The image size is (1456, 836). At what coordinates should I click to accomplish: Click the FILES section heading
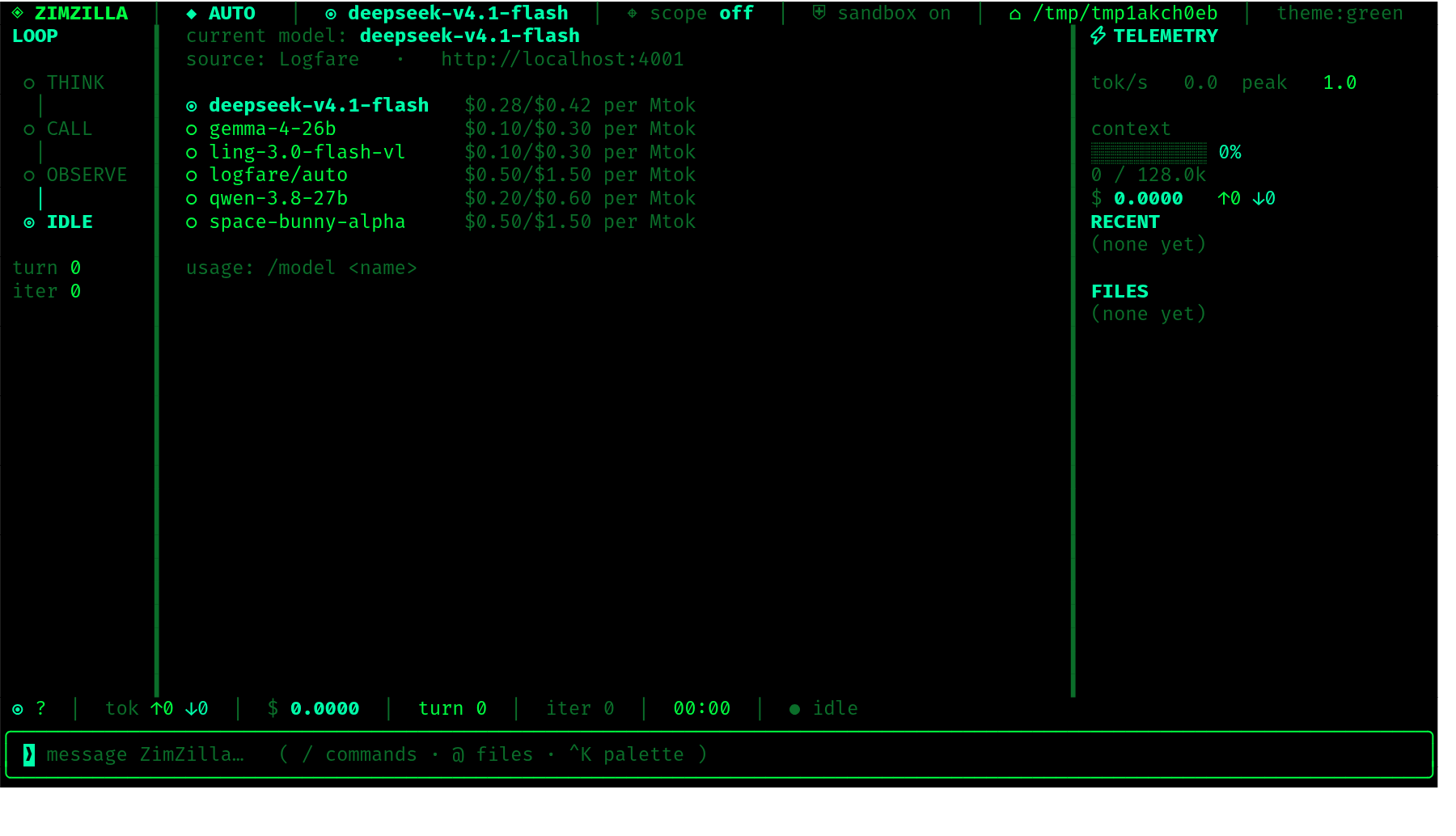coord(1120,291)
